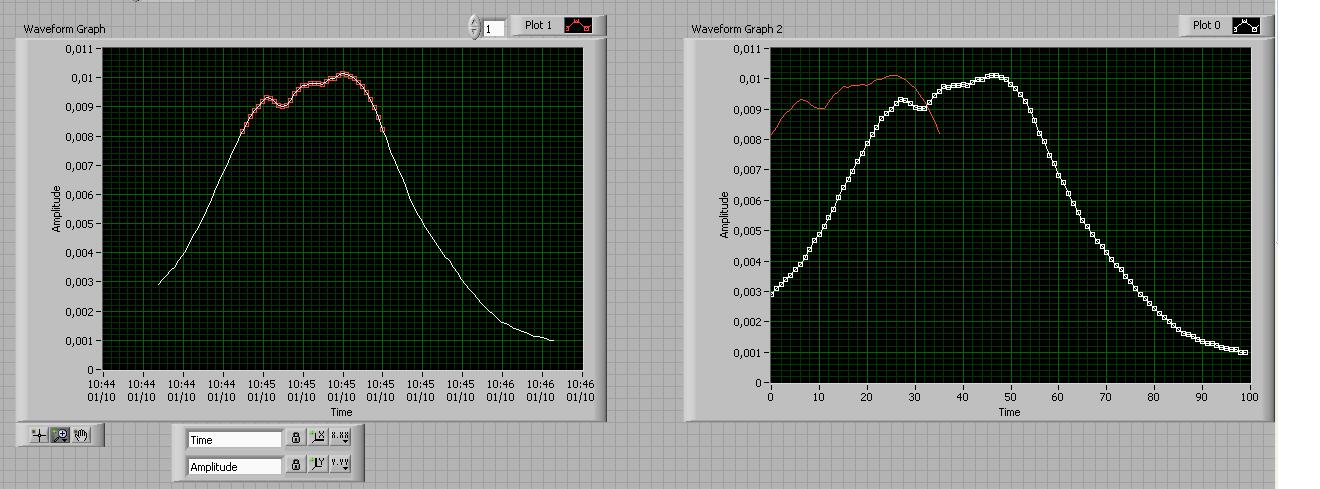
Task: Select the hand panning tool
Action: (x=82, y=435)
